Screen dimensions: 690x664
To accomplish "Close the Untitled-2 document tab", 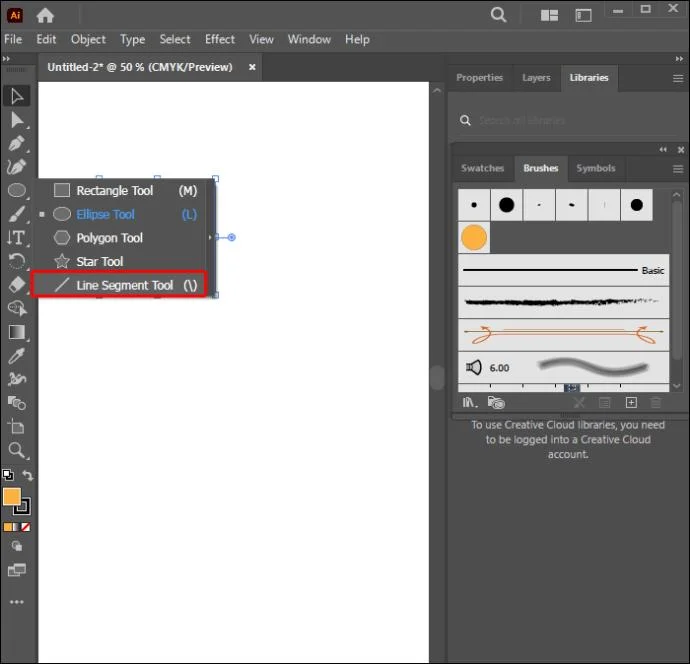I will (x=252, y=67).
